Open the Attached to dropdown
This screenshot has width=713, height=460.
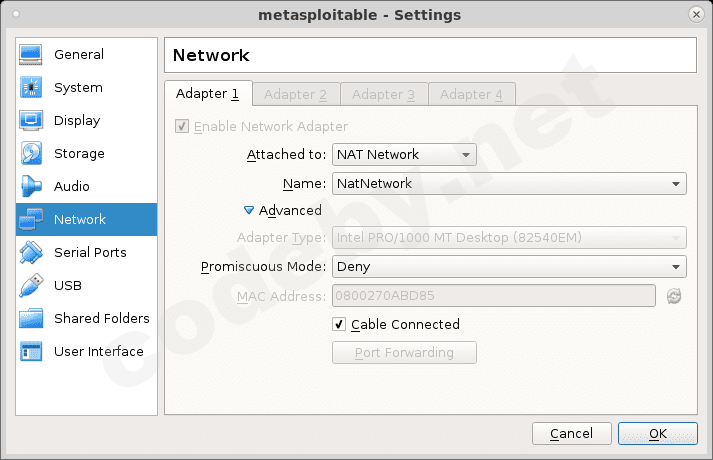click(404, 155)
